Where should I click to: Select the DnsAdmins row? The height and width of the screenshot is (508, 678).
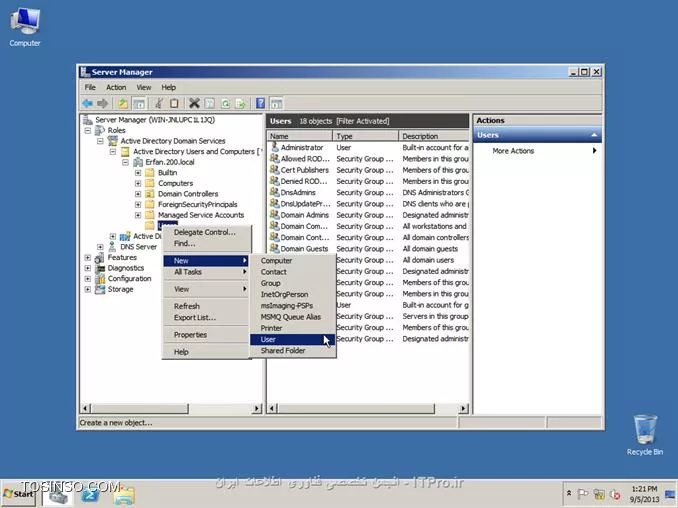369,192
